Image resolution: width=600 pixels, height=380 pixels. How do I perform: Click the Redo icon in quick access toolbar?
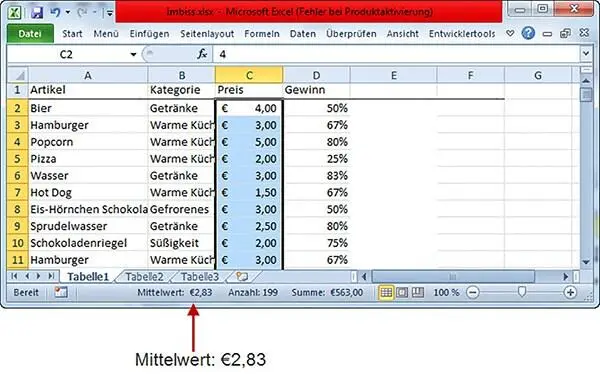(x=83, y=13)
